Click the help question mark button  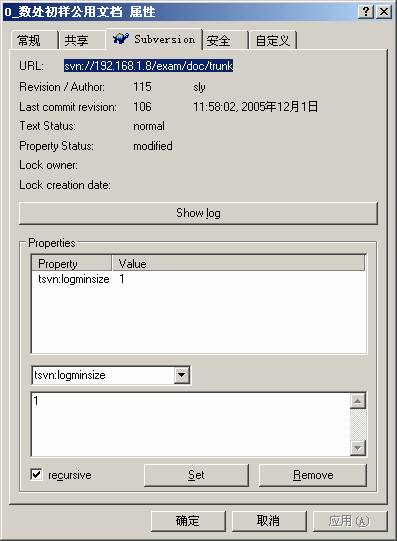coord(366,12)
